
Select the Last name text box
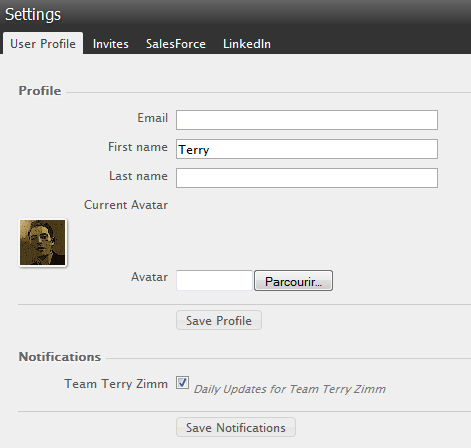(x=307, y=178)
